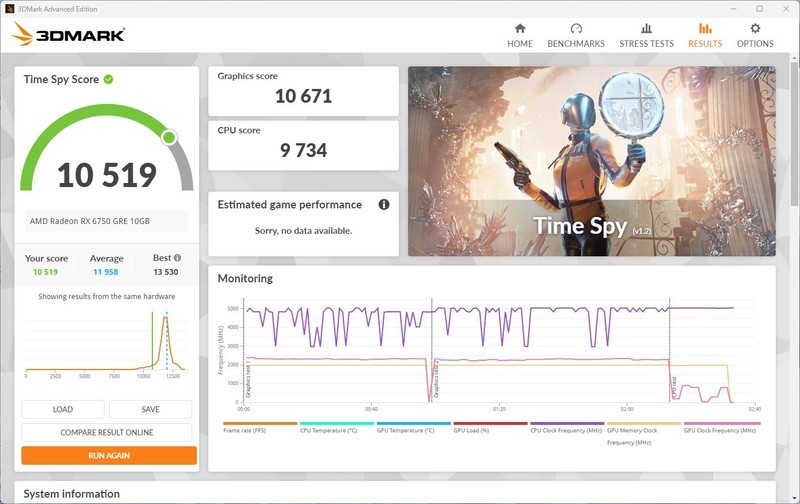
Task: Click 'Showing results from the same hardware' text
Action: pos(107,296)
